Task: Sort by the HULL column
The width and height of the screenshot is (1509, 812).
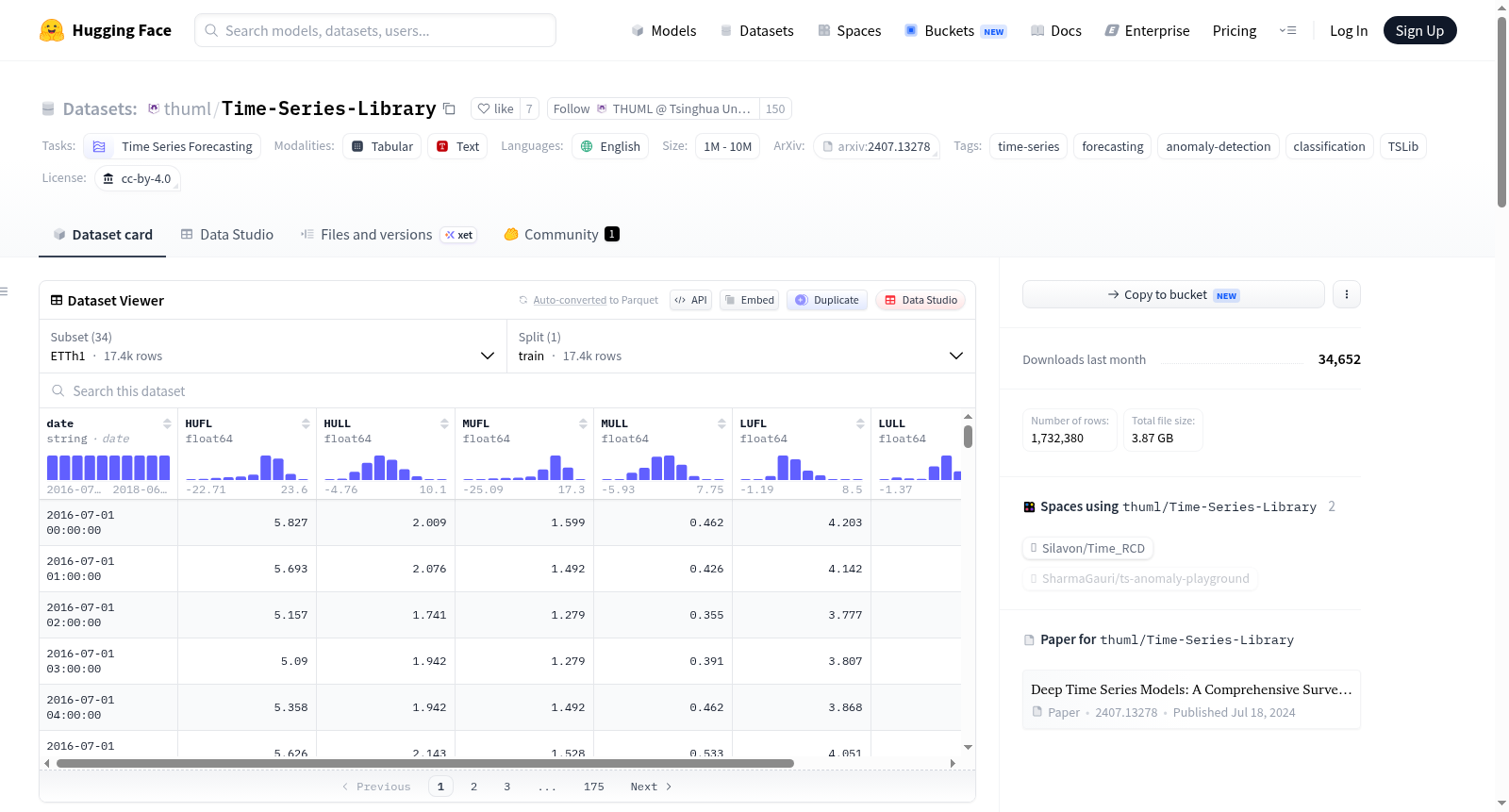Action: (x=444, y=423)
